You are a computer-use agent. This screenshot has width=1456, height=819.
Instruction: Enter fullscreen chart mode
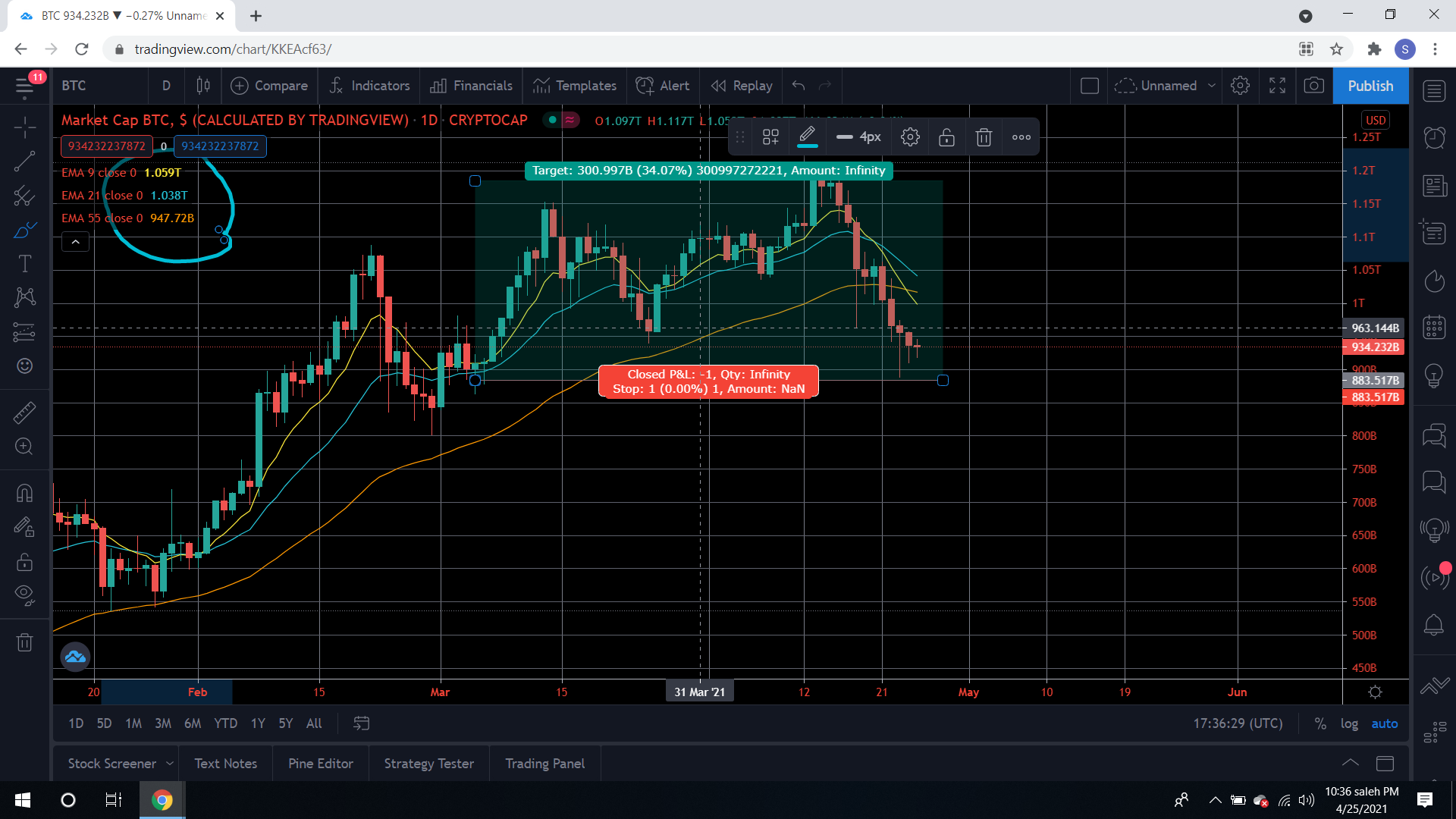pyautogui.click(x=1277, y=86)
